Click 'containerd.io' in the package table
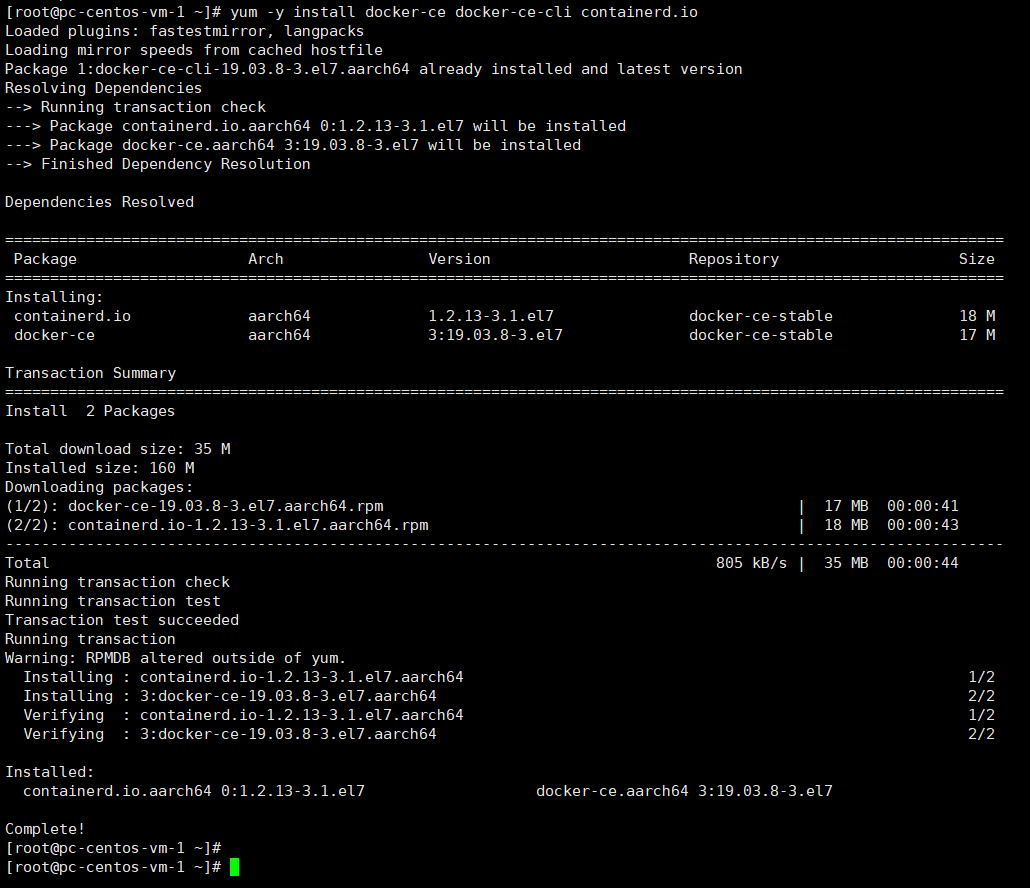Image resolution: width=1030 pixels, height=888 pixels. click(x=72, y=317)
